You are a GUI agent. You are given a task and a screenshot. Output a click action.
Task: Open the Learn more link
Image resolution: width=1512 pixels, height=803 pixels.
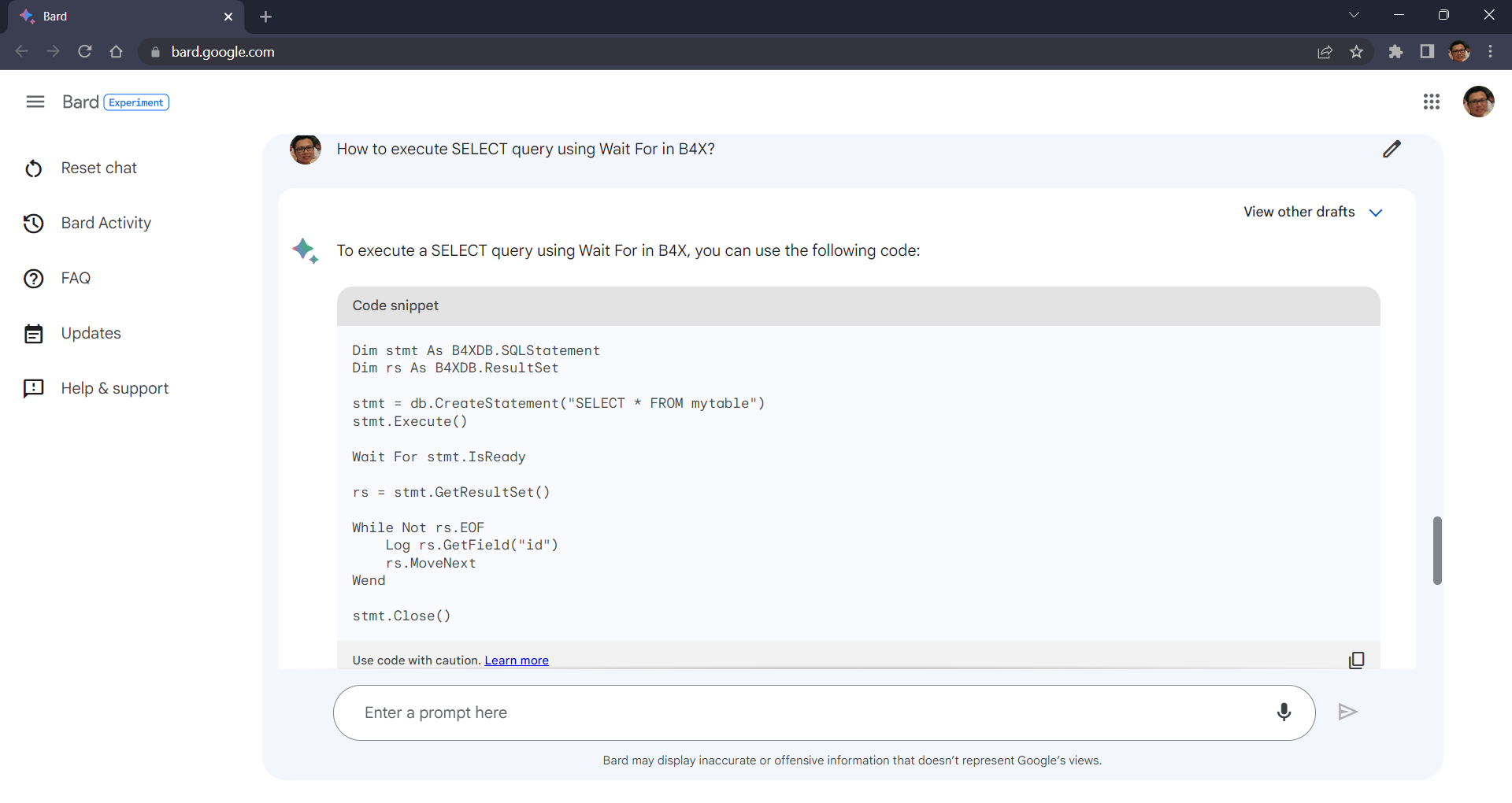pyautogui.click(x=516, y=661)
